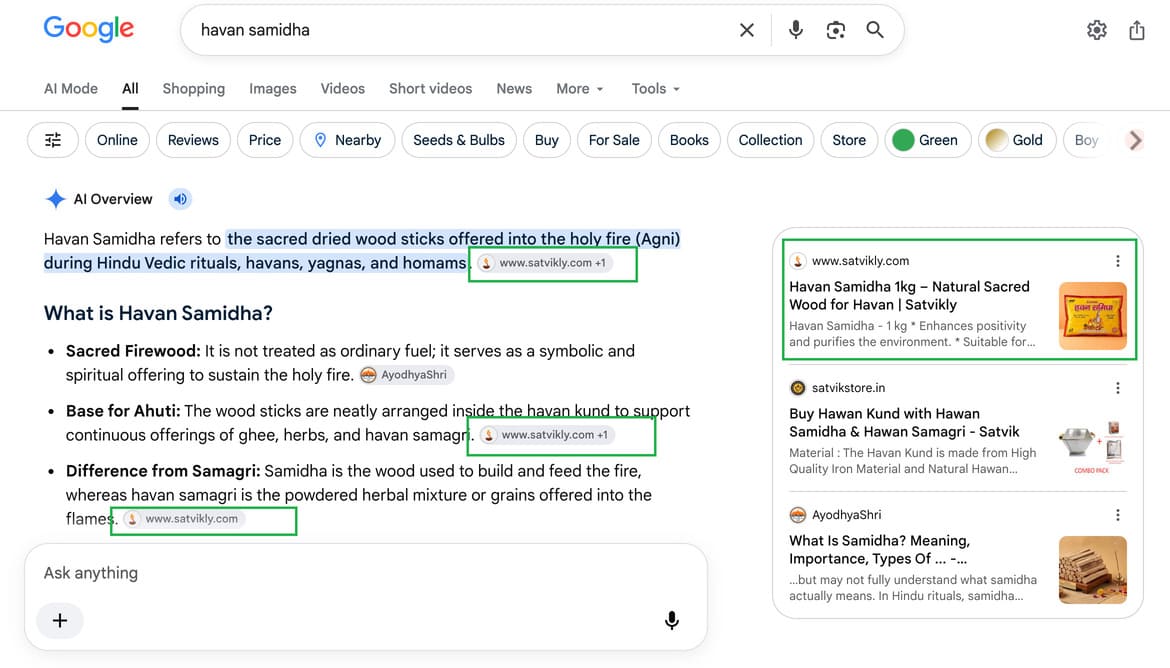Click the magnifying glass search icon
This screenshot has height=668, width=1170.
click(875, 30)
